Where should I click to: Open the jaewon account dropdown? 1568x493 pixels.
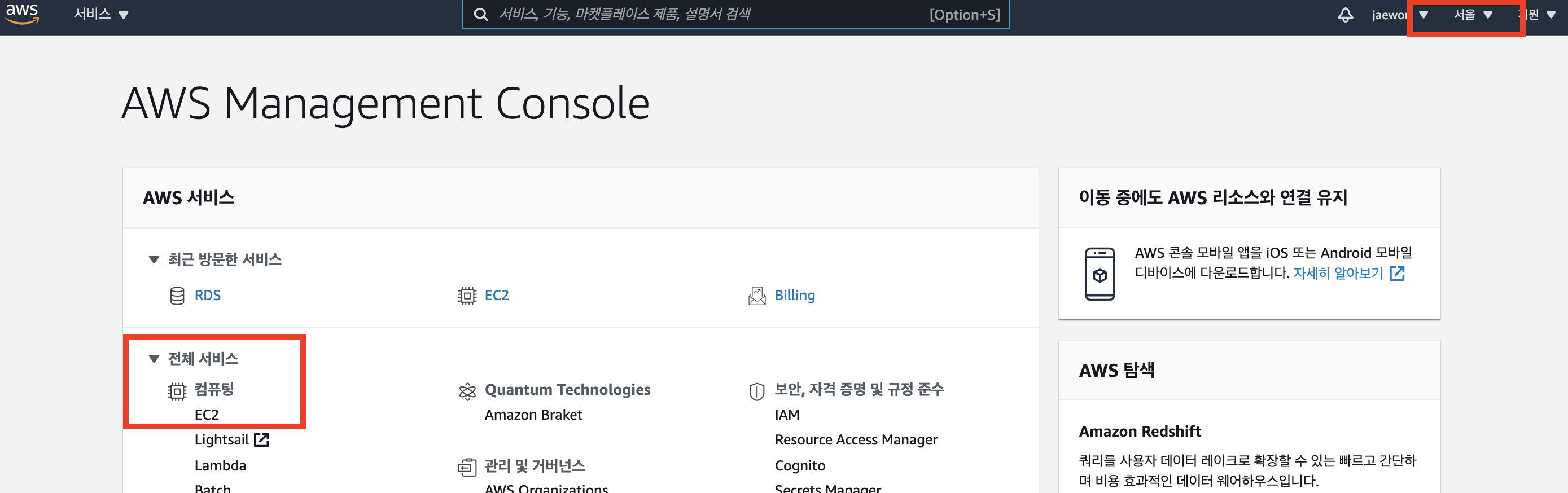pyautogui.click(x=1399, y=15)
